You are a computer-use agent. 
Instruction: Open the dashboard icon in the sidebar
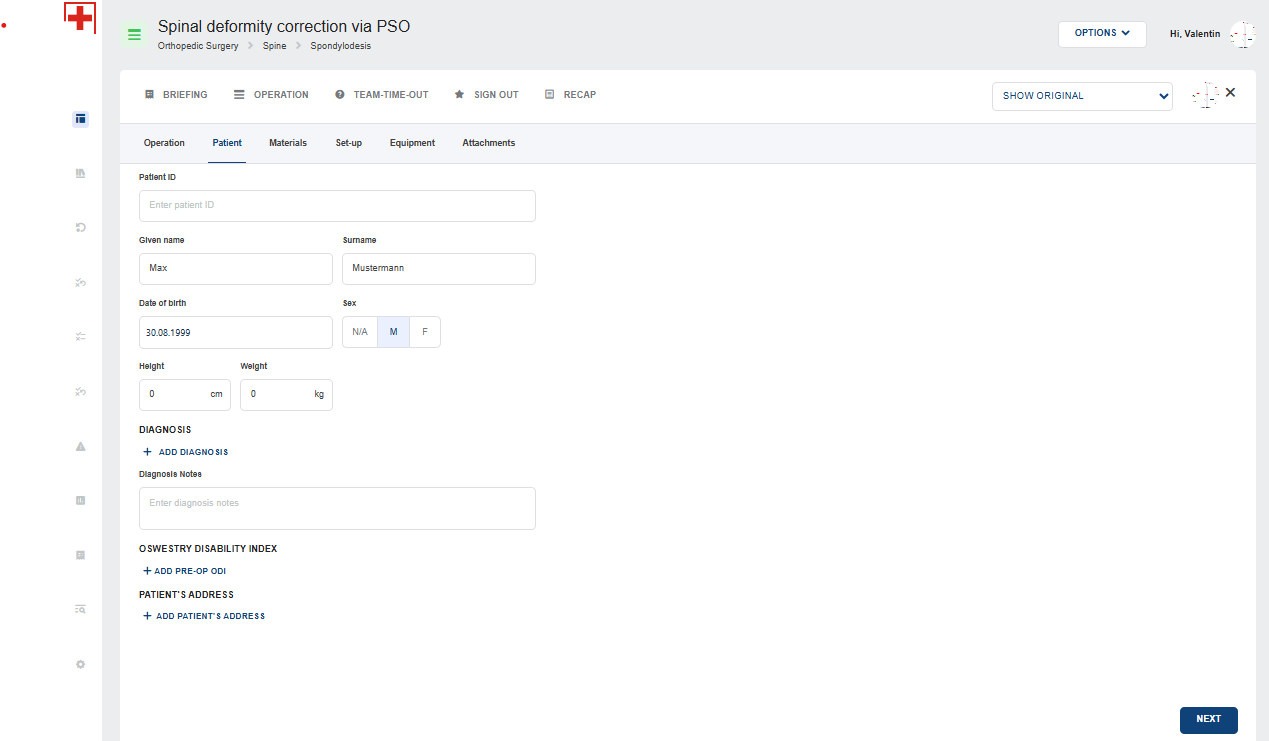click(80, 119)
